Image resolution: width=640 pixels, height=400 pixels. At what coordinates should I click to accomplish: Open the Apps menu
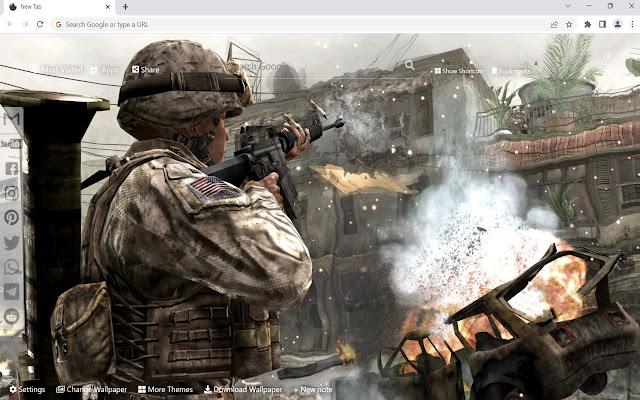(104, 70)
